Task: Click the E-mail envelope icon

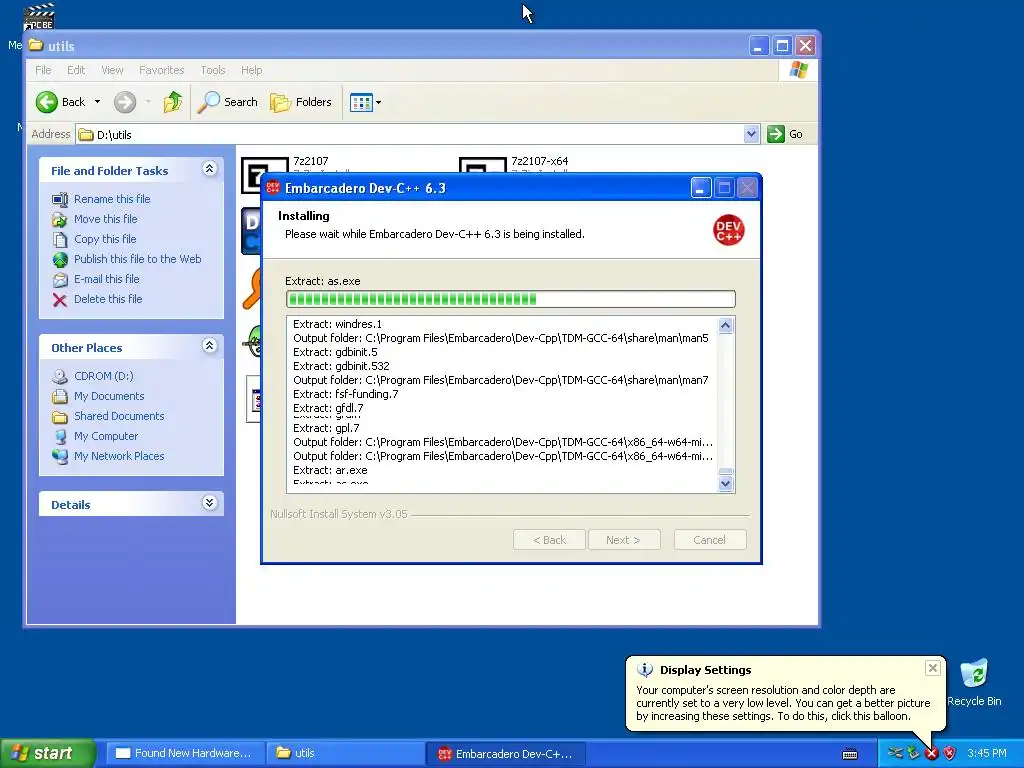Action: 60,280
